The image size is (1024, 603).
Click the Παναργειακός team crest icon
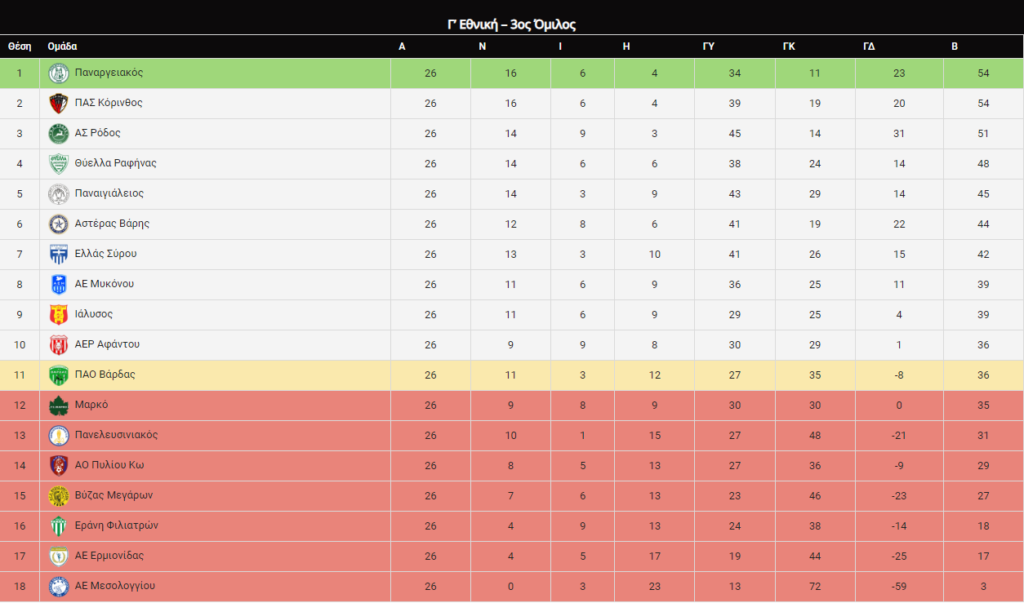(59, 73)
